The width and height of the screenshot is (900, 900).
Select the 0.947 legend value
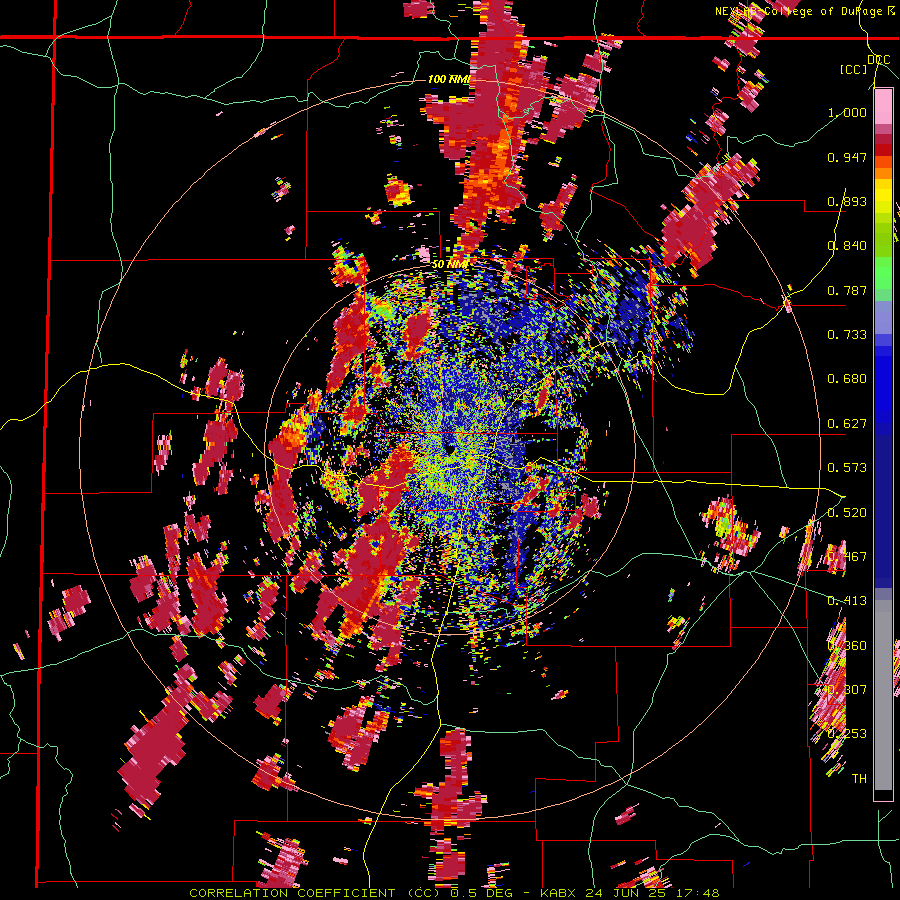pyautogui.click(x=847, y=157)
